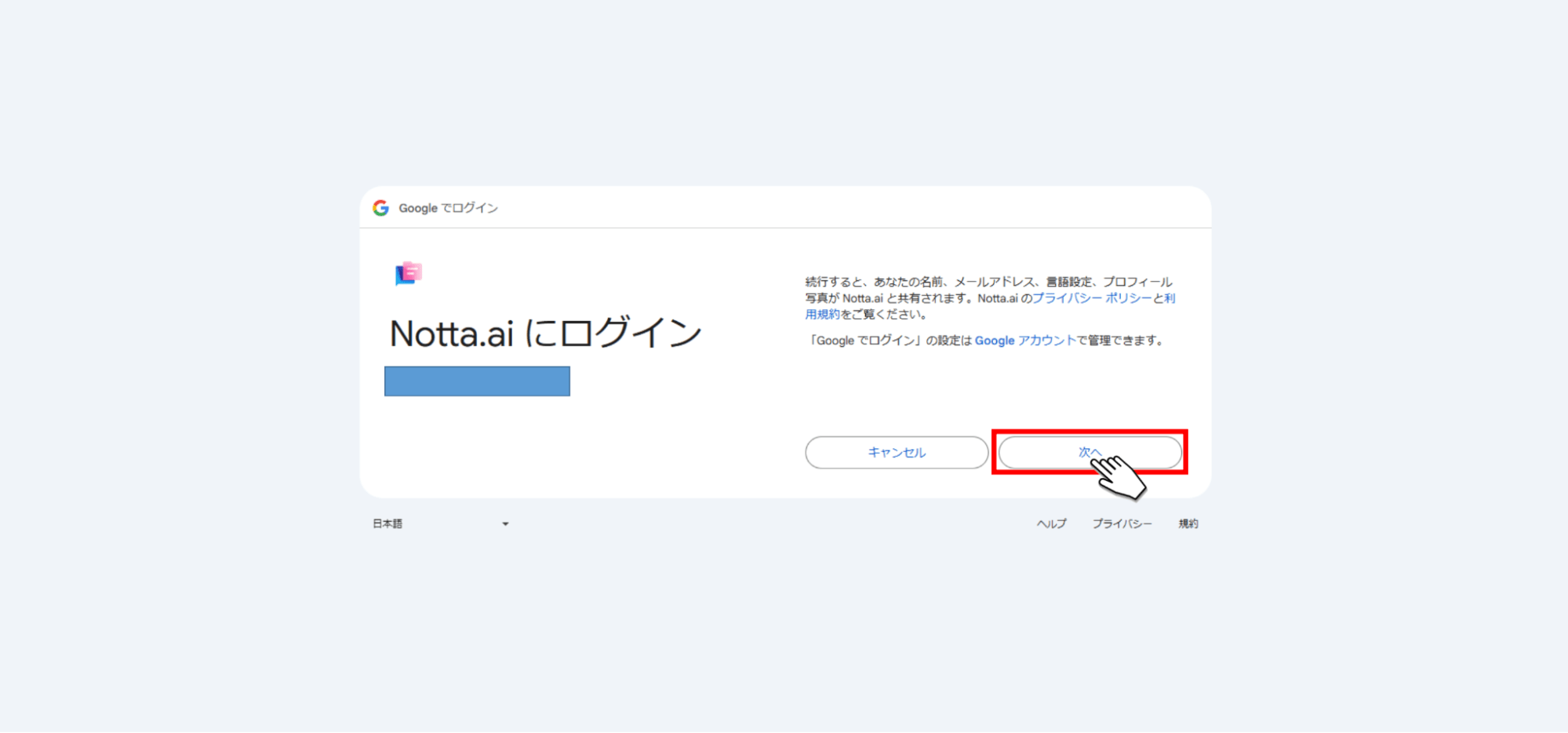Click the キャンセル button
Screen dimensions: 1568x733
tap(897, 452)
